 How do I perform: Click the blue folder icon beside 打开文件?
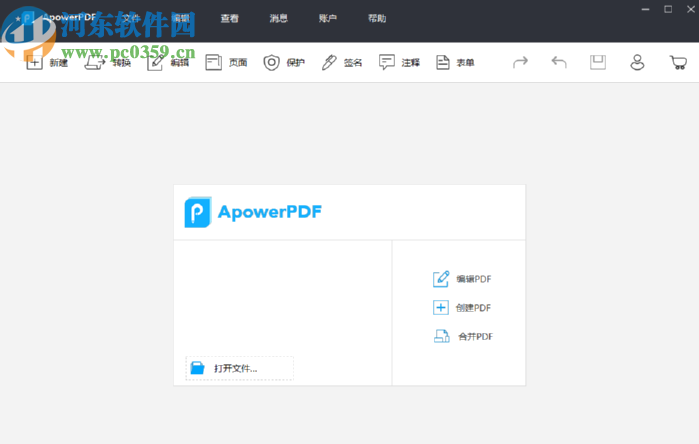tap(197, 368)
